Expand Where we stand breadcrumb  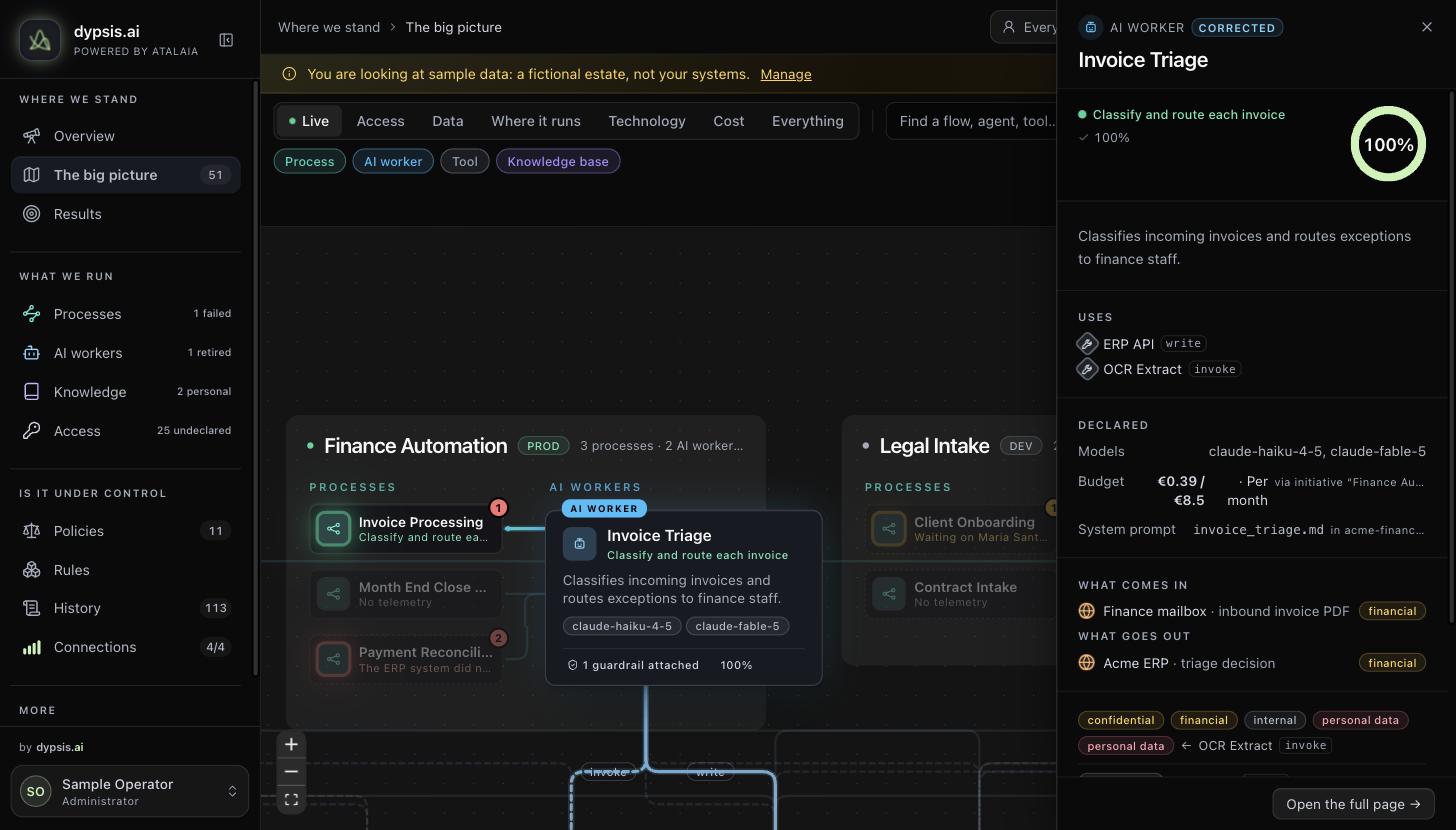point(329,27)
